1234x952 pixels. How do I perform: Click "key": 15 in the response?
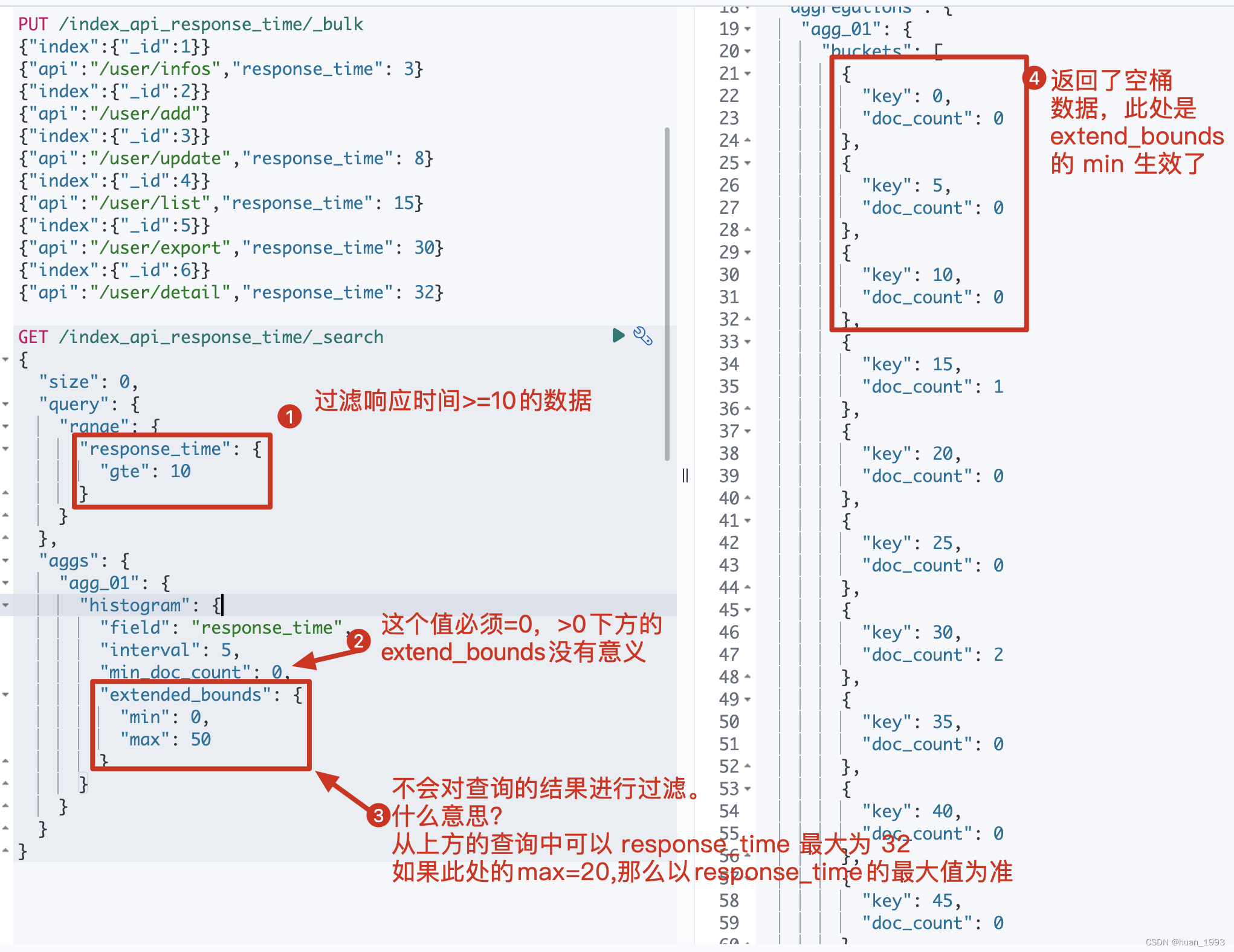pos(911,364)
